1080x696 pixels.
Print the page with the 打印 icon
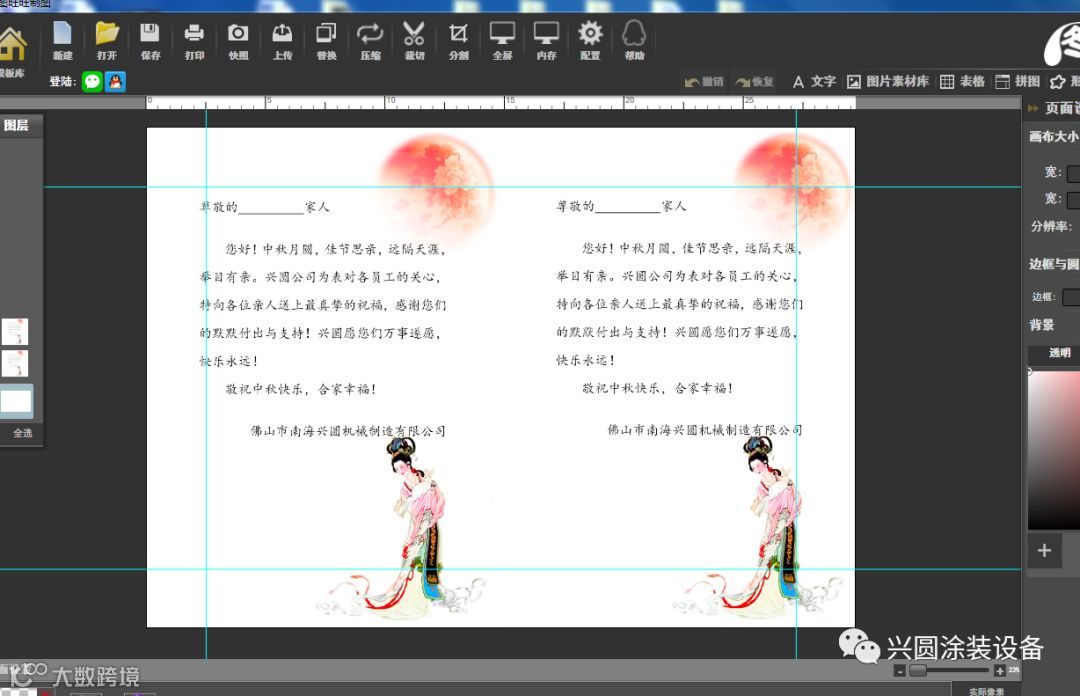(x=194, y=41)
